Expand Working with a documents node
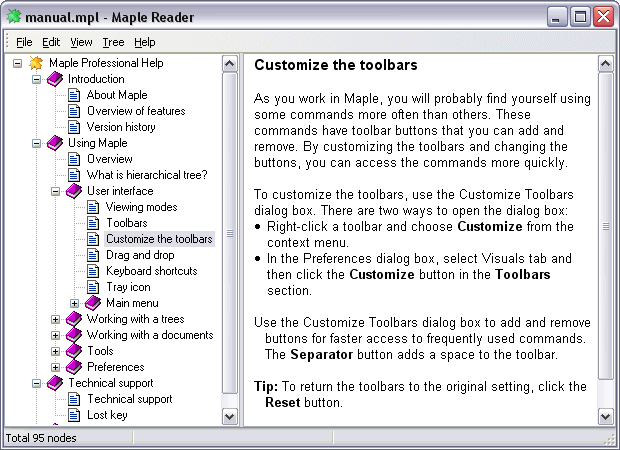 [55, 335]
